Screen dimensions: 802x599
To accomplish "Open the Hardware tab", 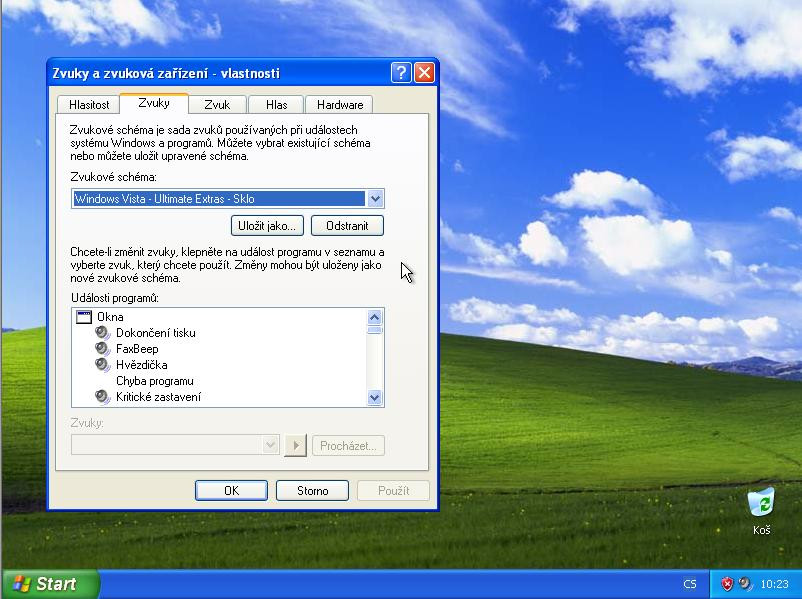I will coord(340,105).
